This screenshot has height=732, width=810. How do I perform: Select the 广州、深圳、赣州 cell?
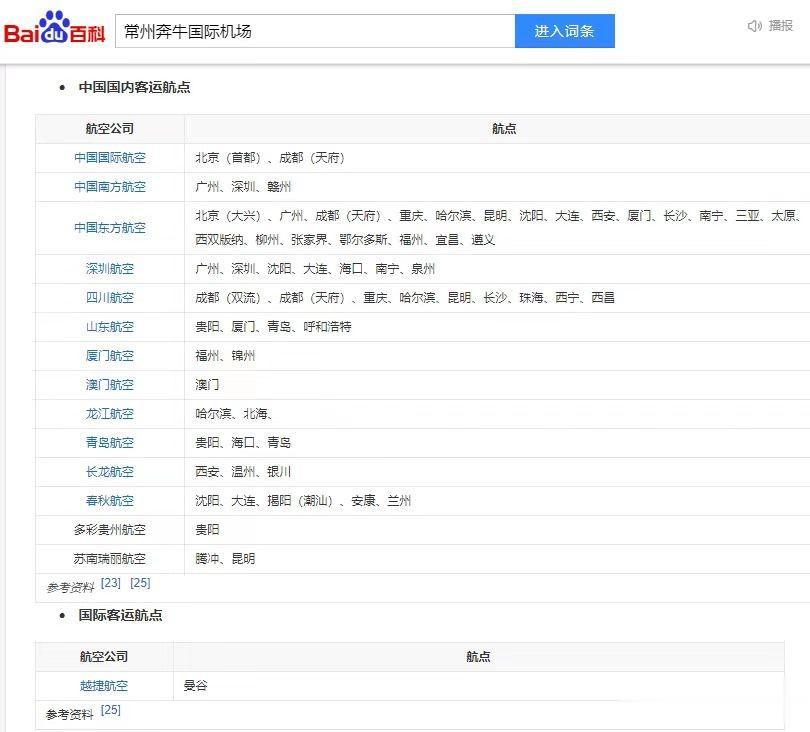tap(497, 186)
